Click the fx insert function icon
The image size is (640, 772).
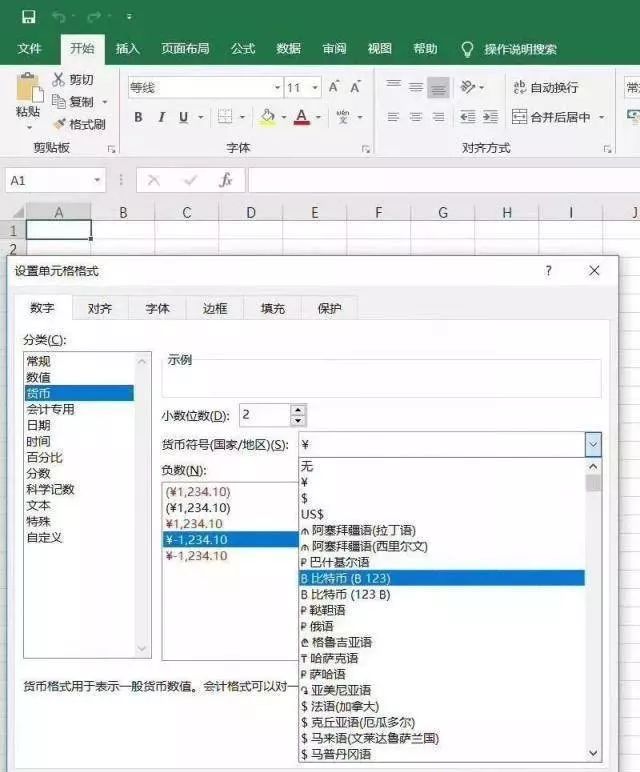point(225,180)
